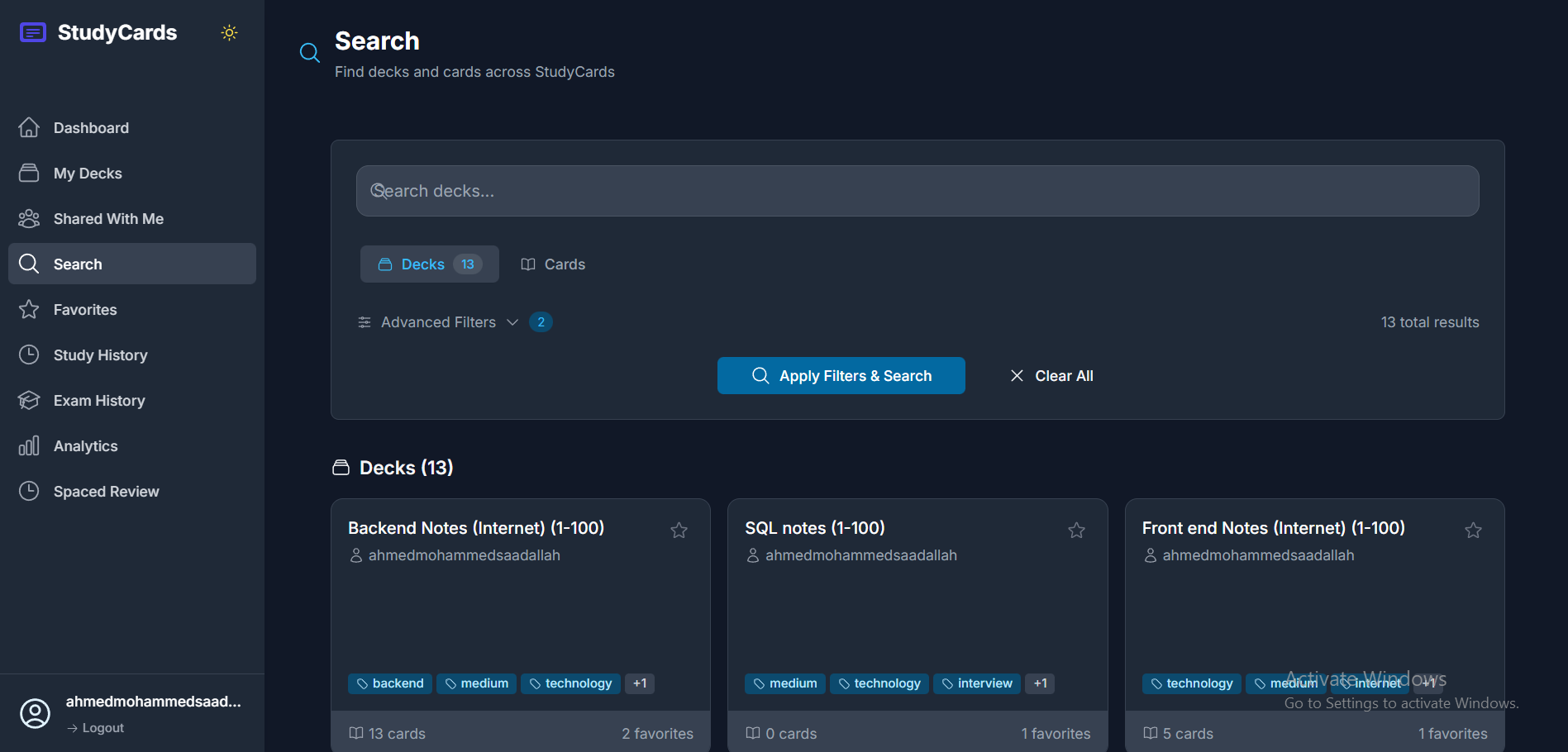Switch to the Decks tab
The height and width of the screenshot is (752, 1568).
430,264
